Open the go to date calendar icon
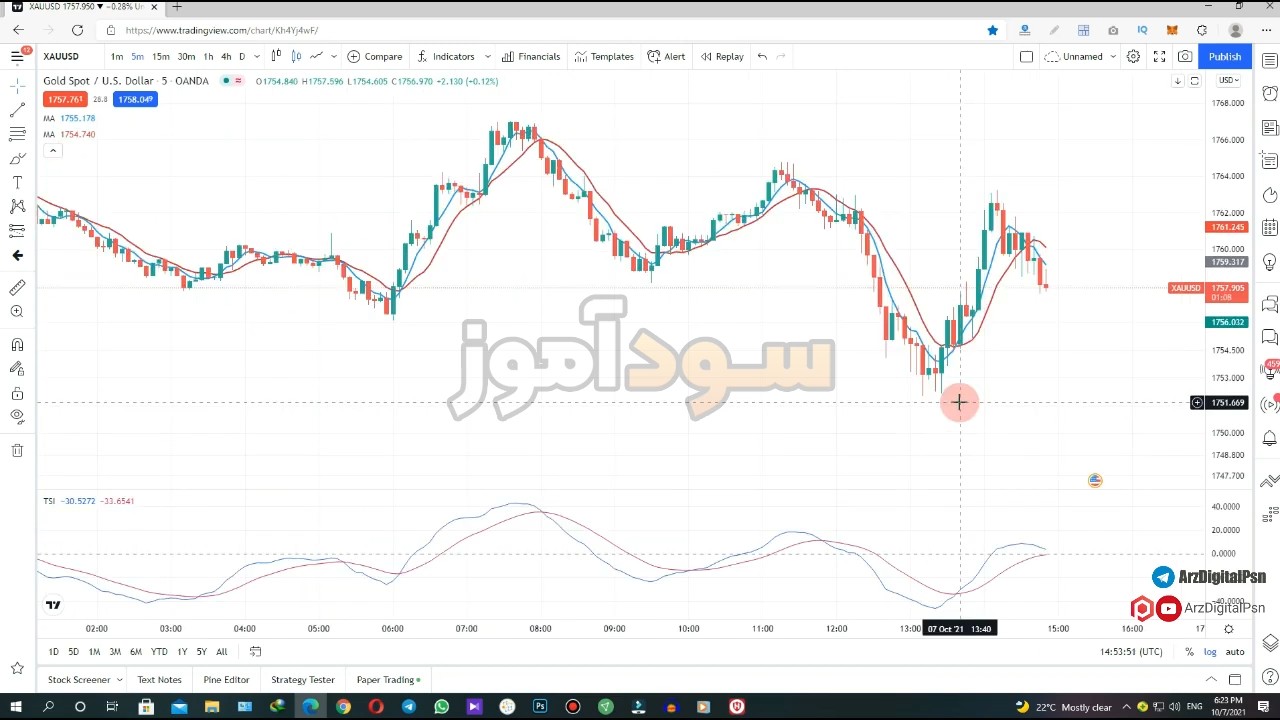 click(x=255, y=652)
